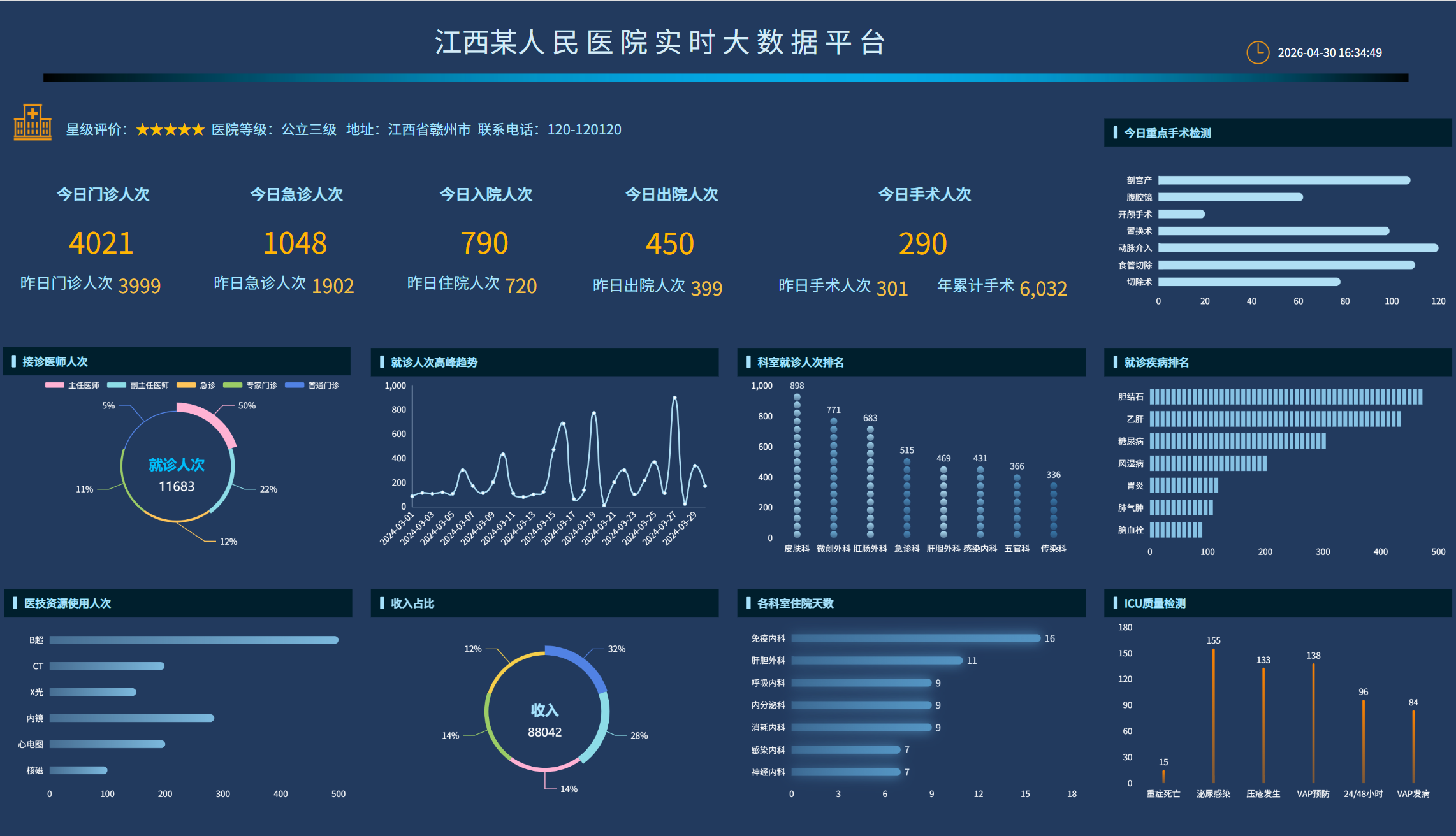1456x836 pixels.
Task: Toggle 急诊 legend item in doctor chart
Action: point(196,386)
